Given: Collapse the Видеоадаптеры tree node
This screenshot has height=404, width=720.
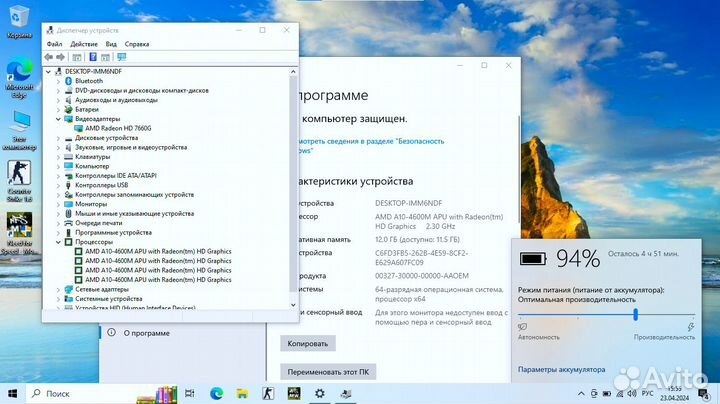Looking at the screenshot, I should 57,119.
